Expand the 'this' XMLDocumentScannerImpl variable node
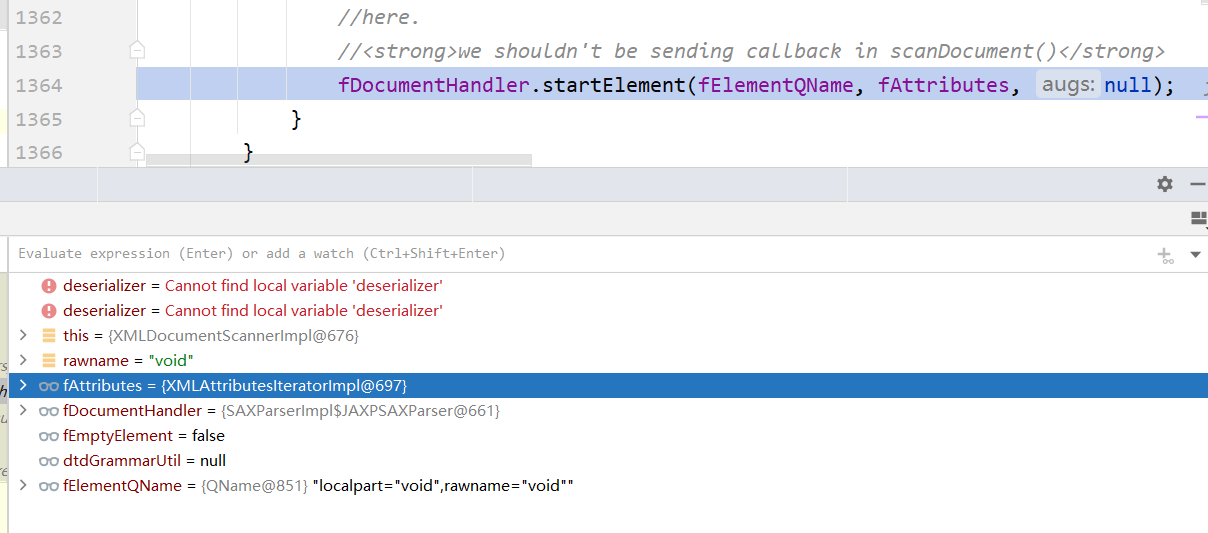 tap(23, 336)
